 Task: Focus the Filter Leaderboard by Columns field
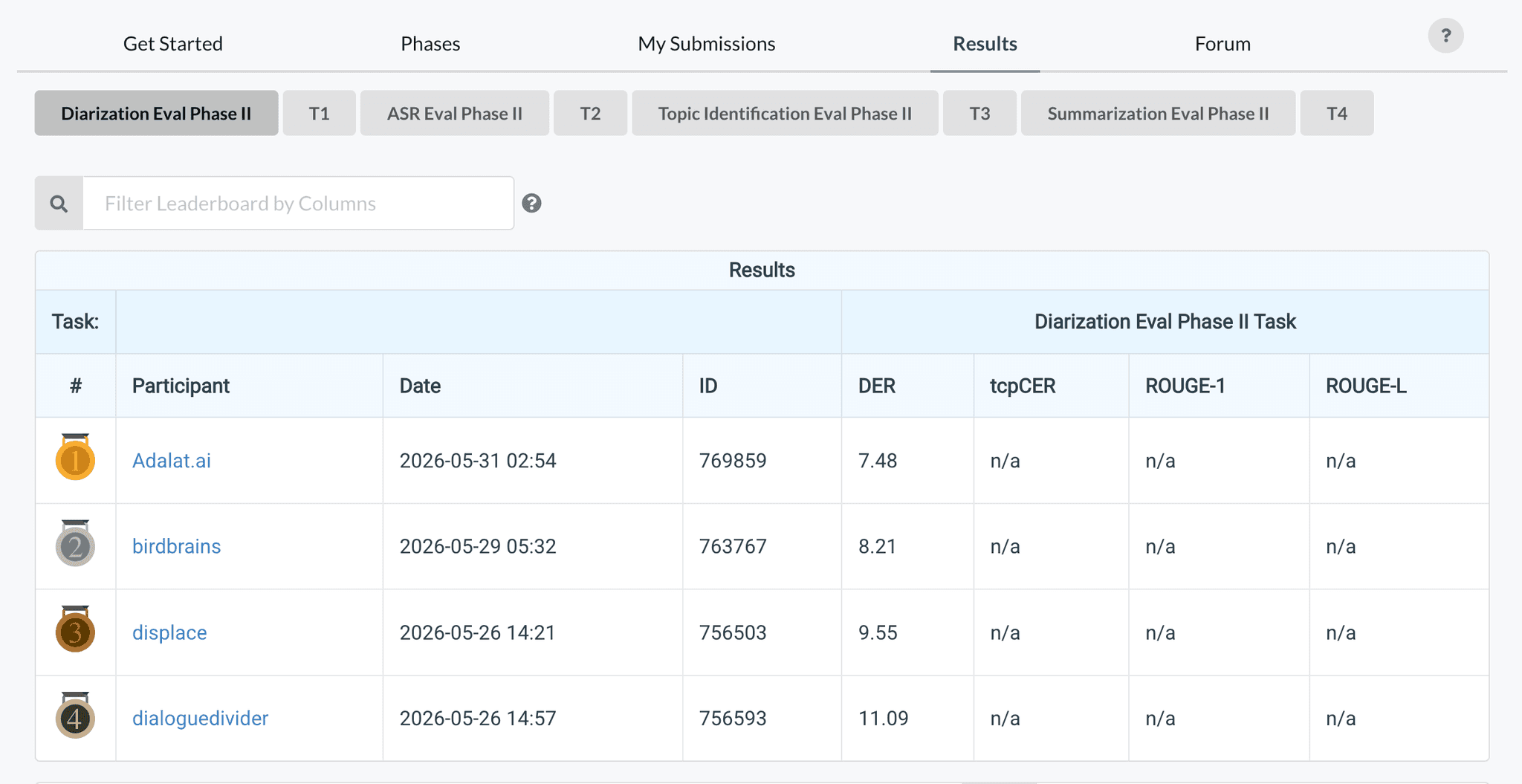coord(299,203)
